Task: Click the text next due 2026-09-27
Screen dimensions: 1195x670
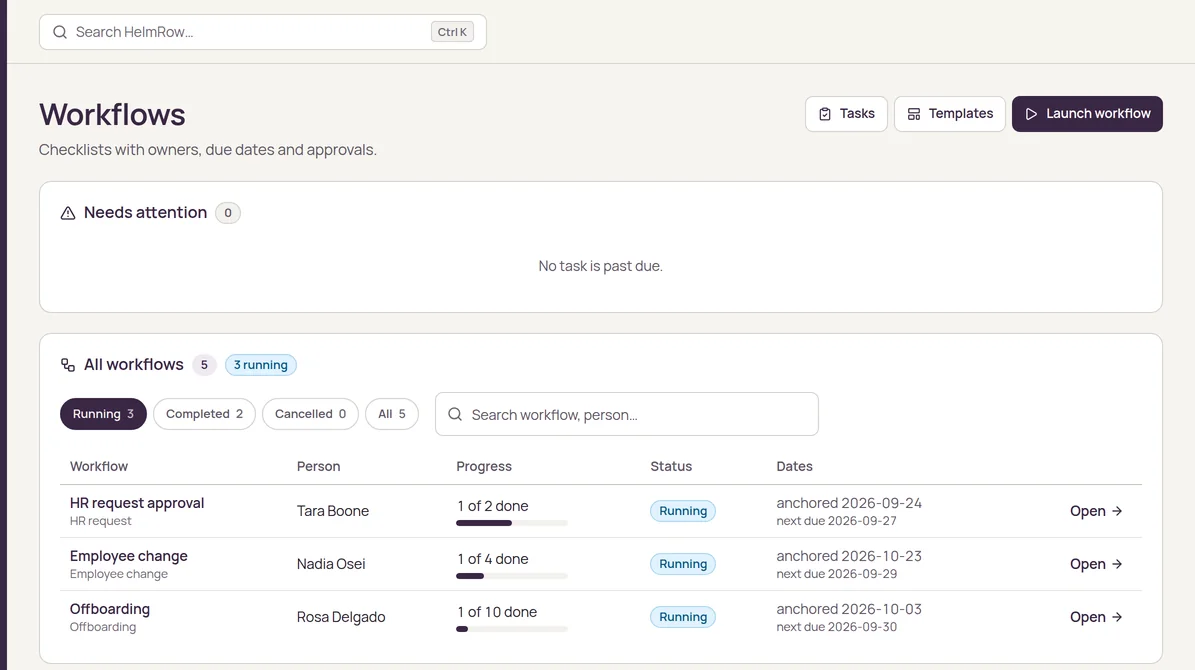Action: 836,521
